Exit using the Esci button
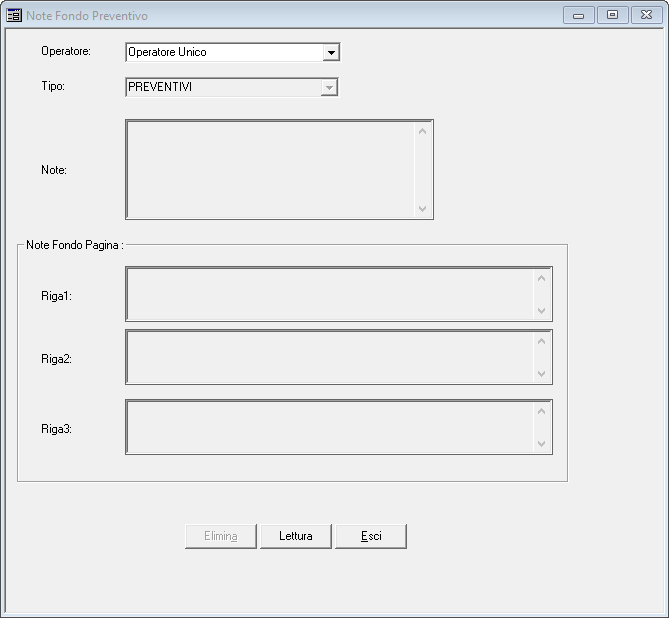 point(371,536)
